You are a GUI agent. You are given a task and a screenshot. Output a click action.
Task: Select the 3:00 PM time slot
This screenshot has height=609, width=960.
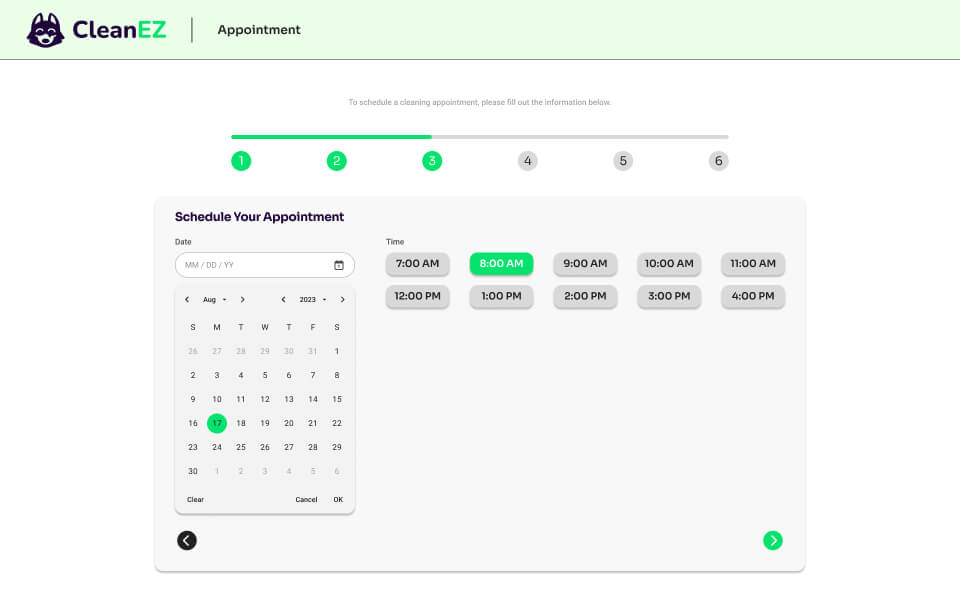669,296
